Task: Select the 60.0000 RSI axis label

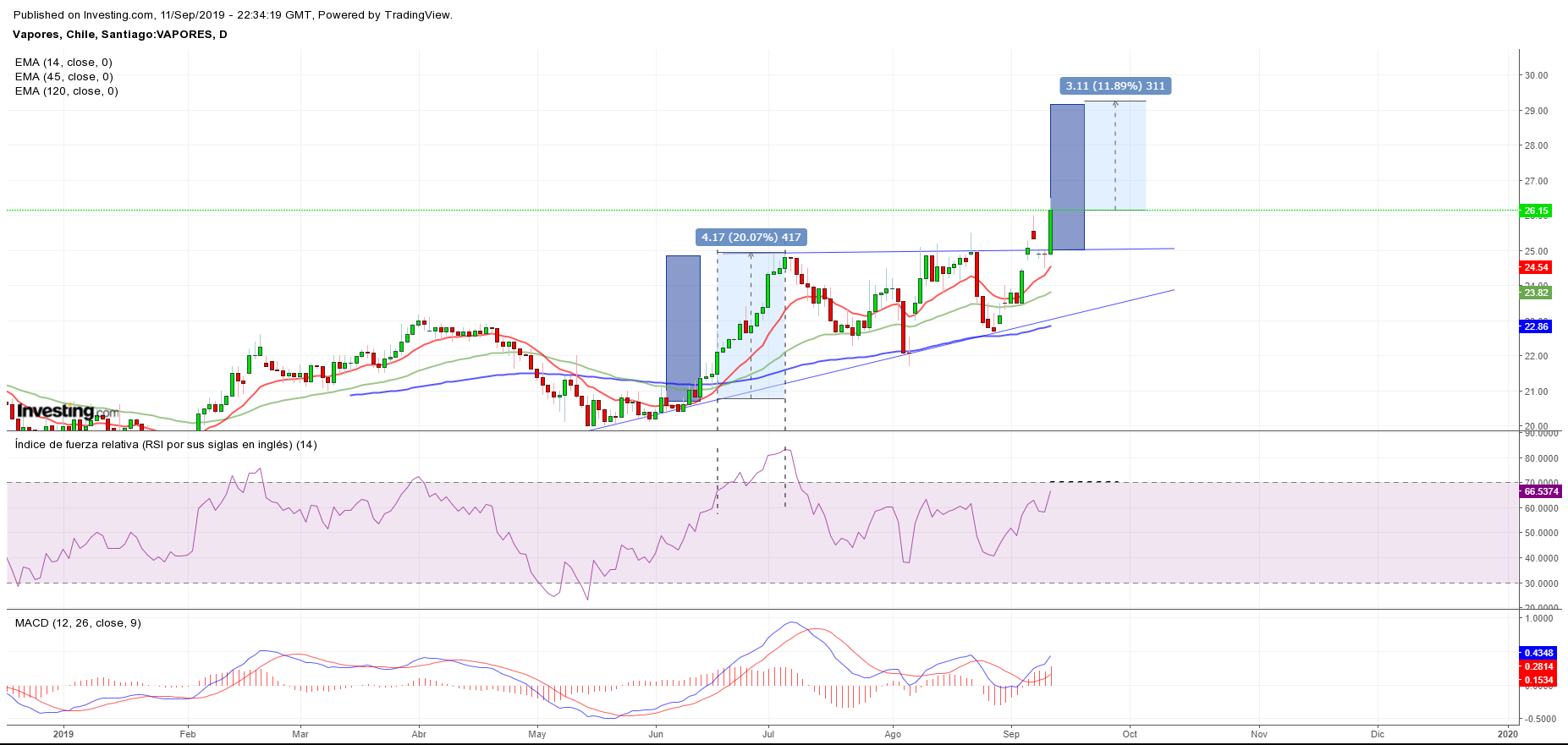Action: point(1541,508)
